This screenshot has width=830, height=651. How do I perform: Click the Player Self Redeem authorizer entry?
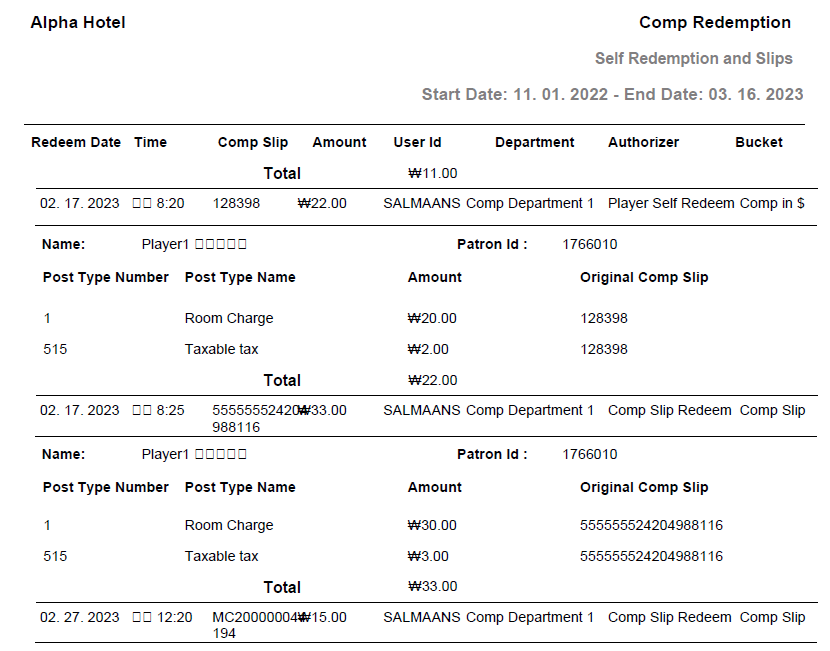coord(670,203)
